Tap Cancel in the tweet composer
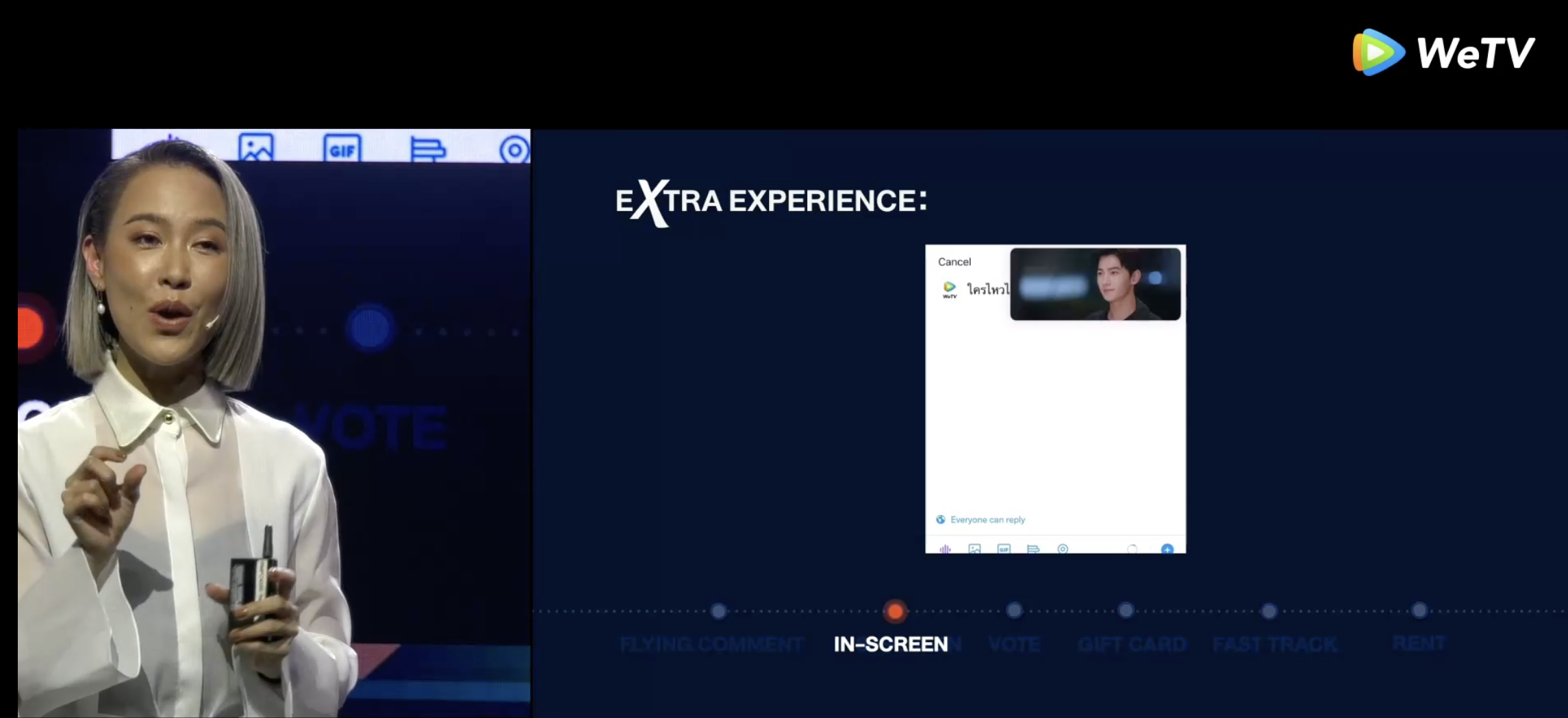1568x718 pixels. [954, 262]
